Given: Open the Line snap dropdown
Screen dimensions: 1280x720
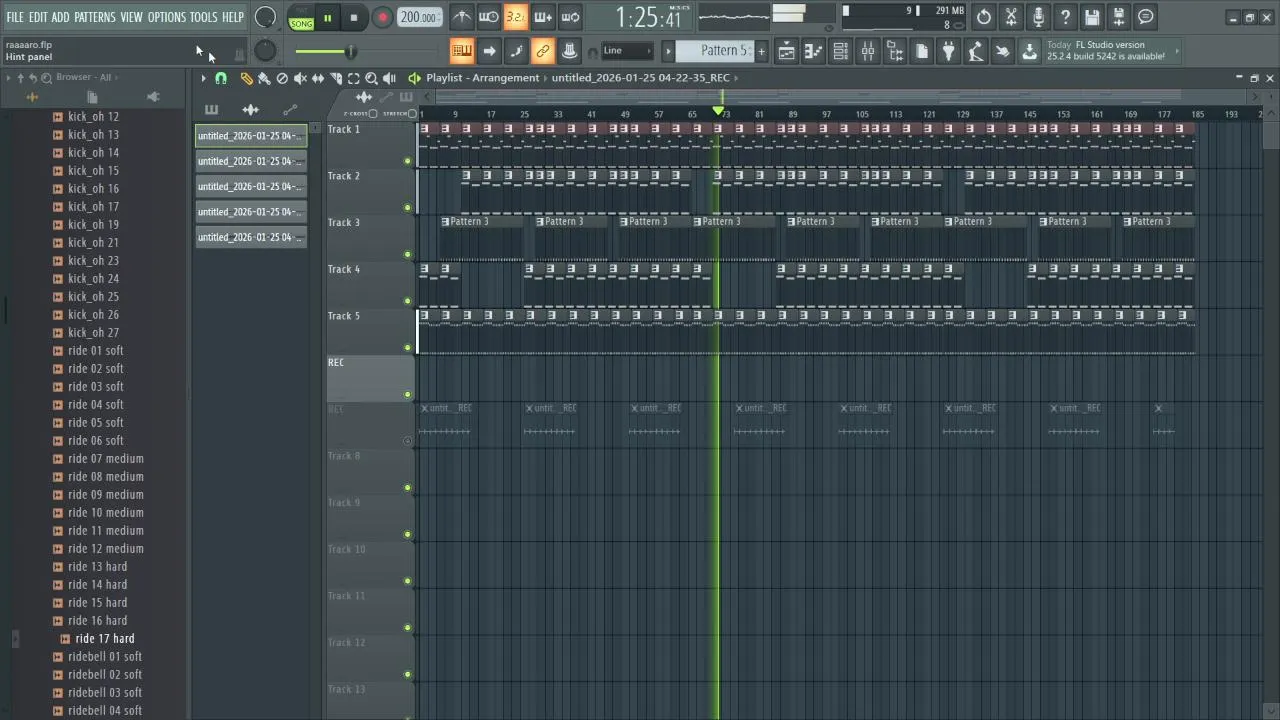Looking at the screenshot, I should pos(627,51).
